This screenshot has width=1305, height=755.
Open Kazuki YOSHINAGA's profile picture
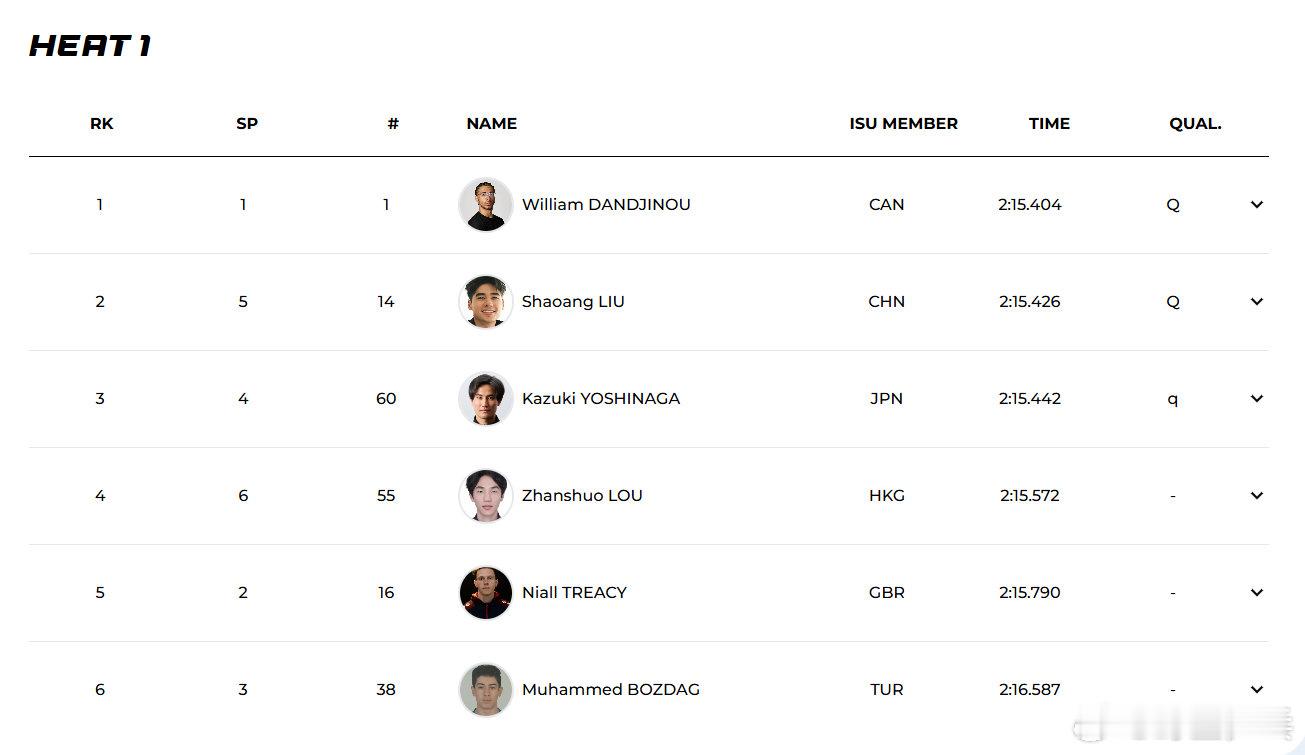[486, 399]
